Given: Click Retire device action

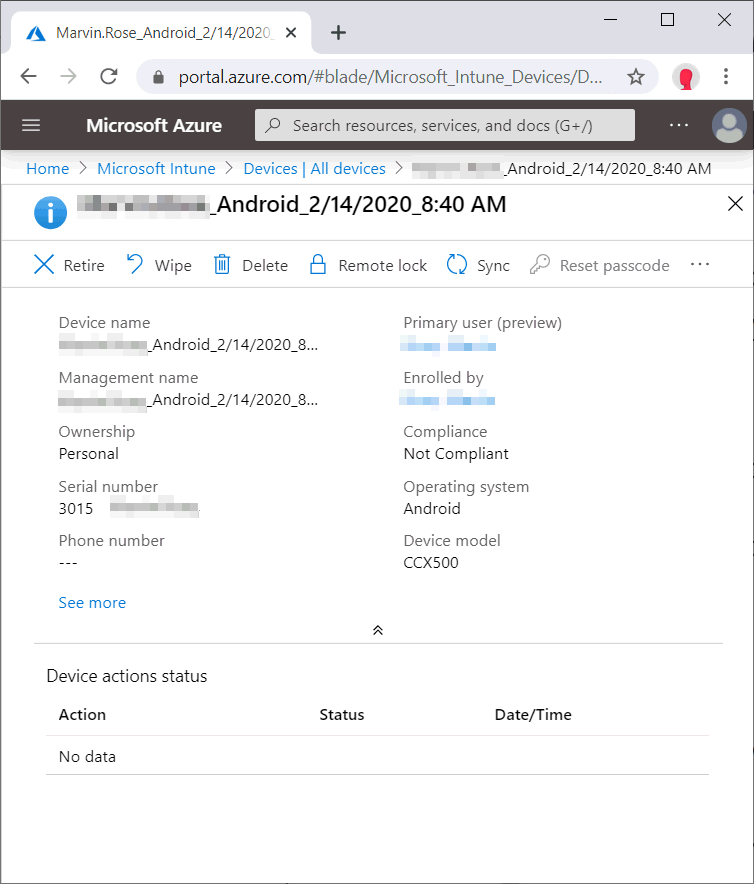Looking at the screenshot, I should (69, 265).
